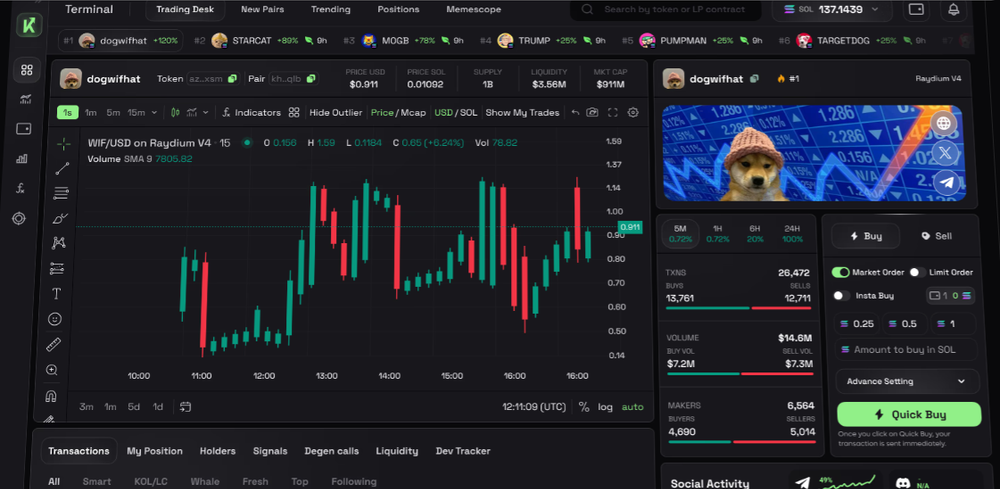Switch to the New Pairs tab
The height and width of the screenshot is (489, 1000).
[x=263, y=10]
